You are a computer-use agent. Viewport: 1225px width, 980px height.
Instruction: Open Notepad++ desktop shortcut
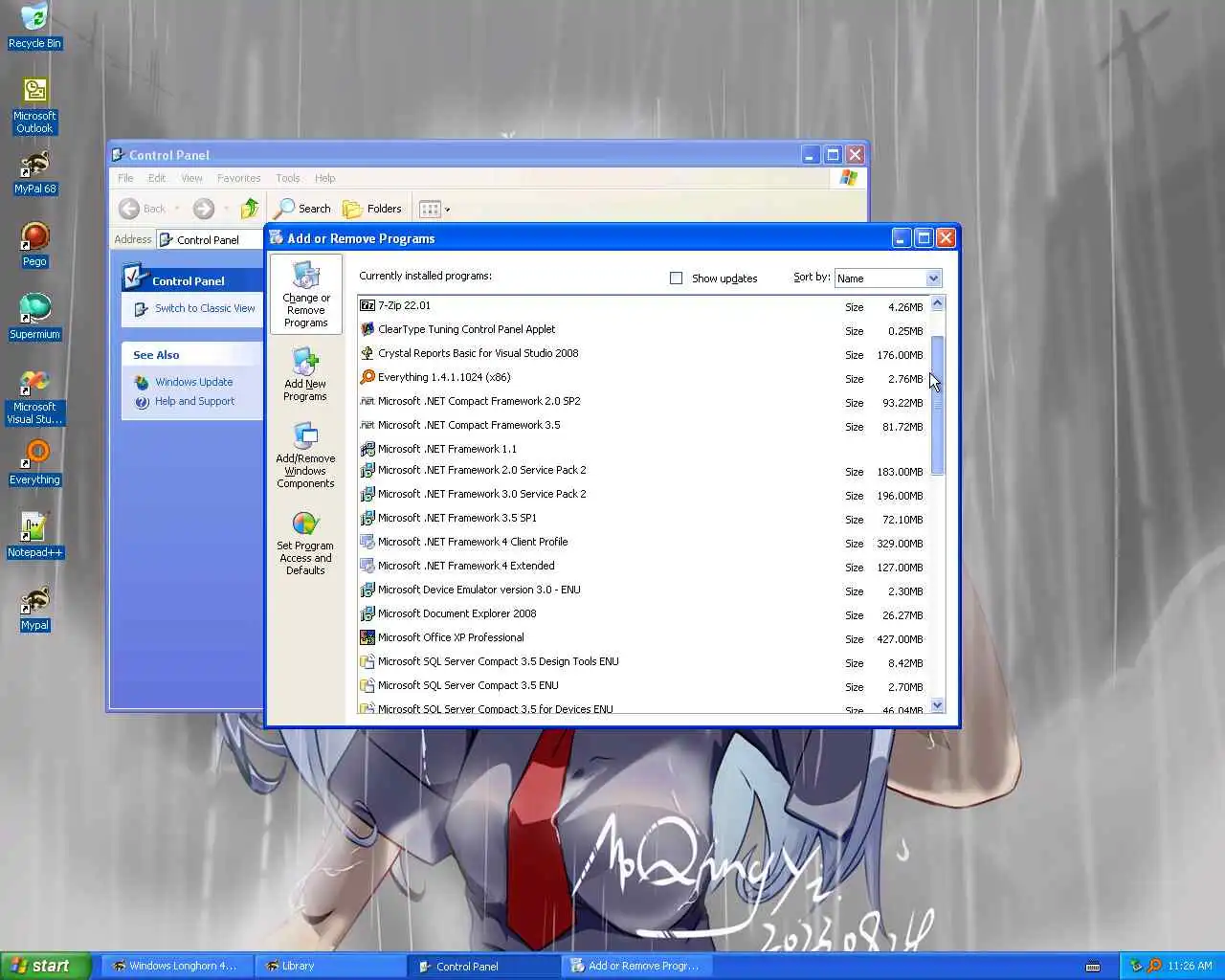[34, 536]
